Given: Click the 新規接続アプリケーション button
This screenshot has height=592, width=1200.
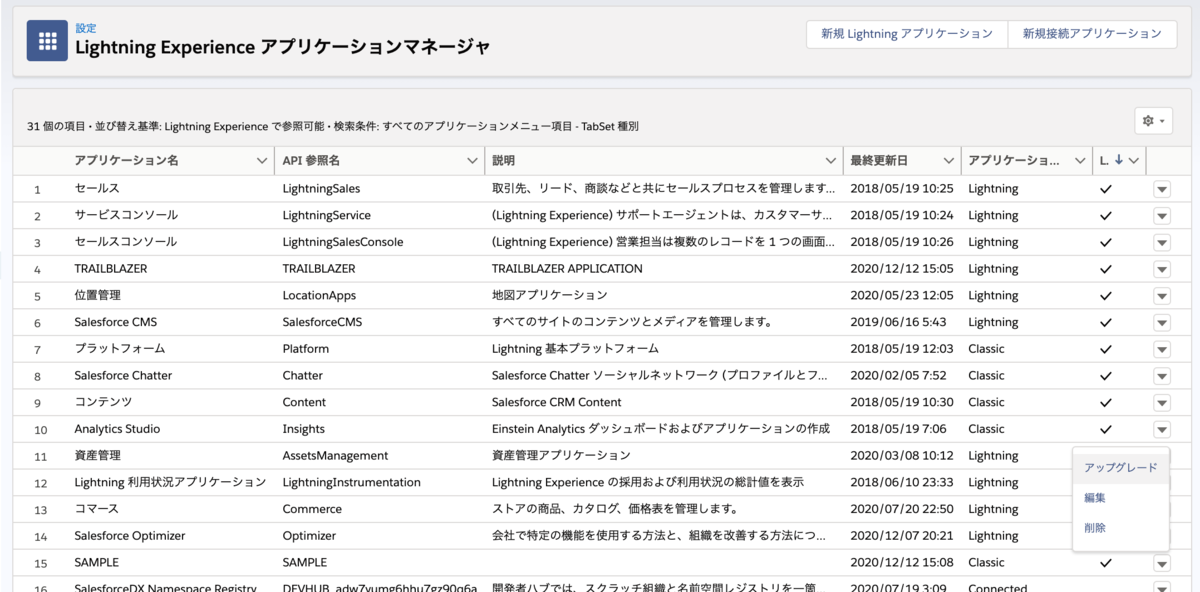Looking at the screenshot, I should tap(1093, 33).
